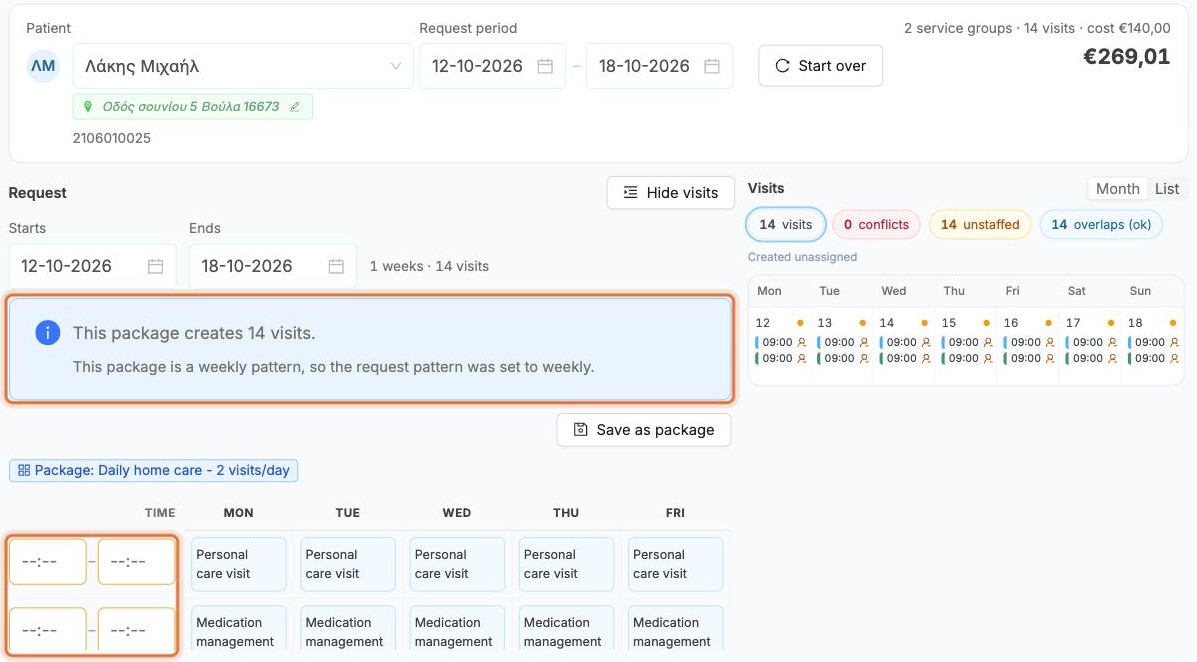Open calendar for request period start date
Screen dimensions: 1197x662
pyautogui.click(x=545, y=66)
